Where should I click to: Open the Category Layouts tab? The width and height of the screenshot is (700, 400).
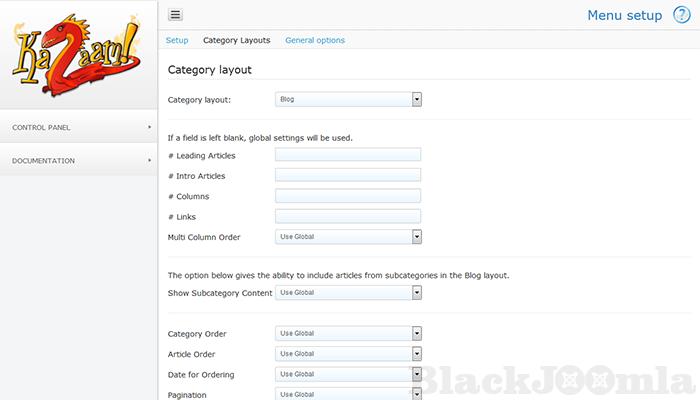click(x=236, y=40)
